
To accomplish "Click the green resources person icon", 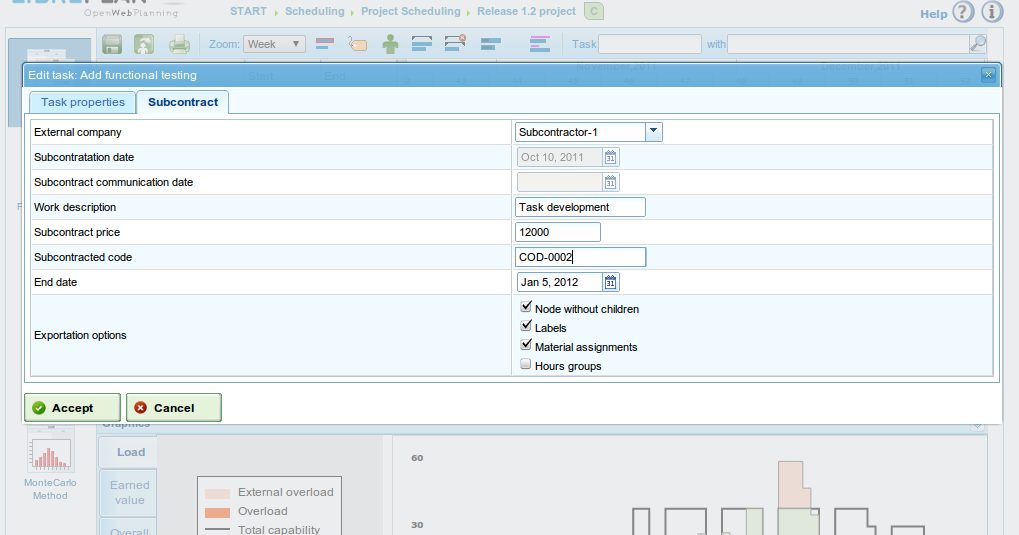I will point(391,44).
